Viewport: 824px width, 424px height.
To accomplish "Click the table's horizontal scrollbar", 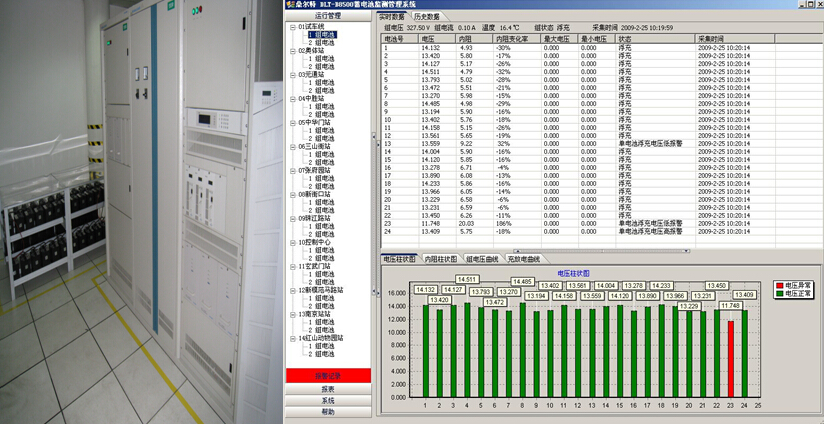I will pyautogui.click(x=600, y=251).
